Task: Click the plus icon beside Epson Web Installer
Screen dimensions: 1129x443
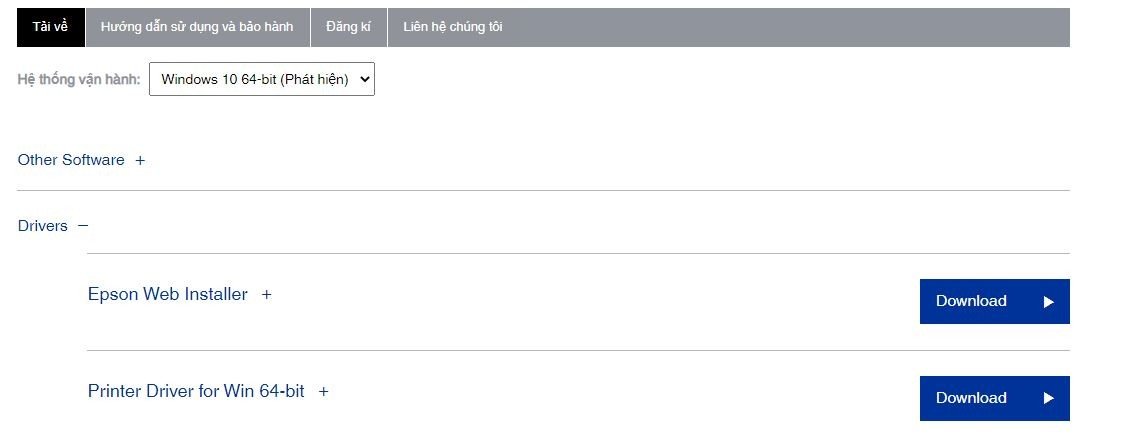Action: click(266, 295)
